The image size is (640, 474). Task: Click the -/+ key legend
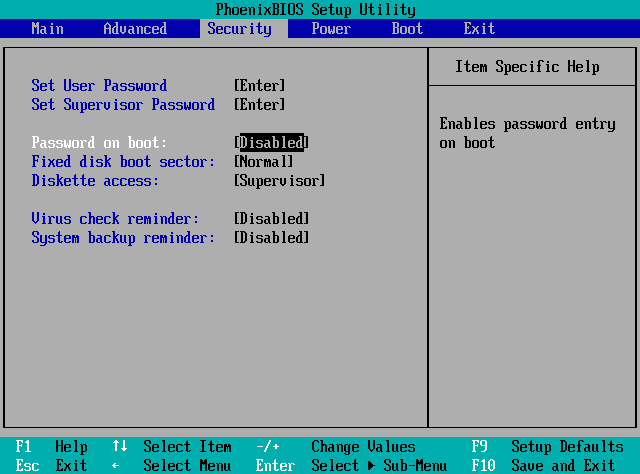[x=268, y=447]
